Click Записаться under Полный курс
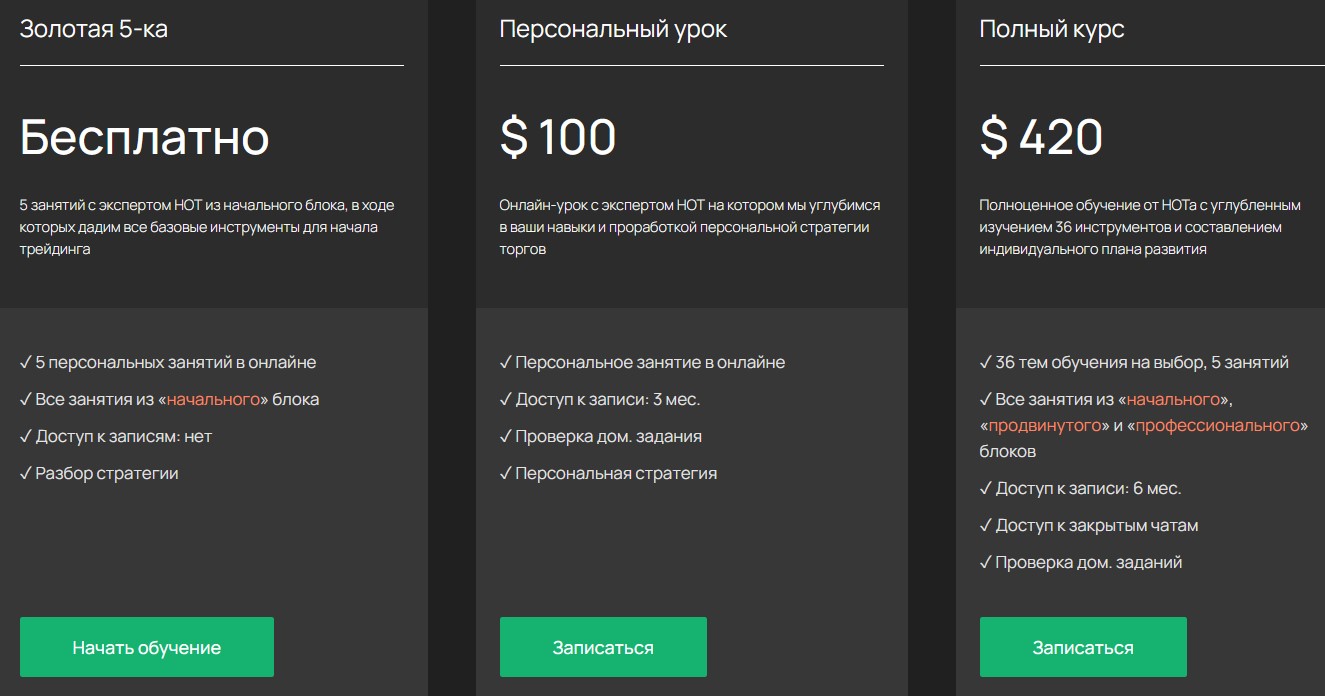This screenshot has height=696, width=1325. click(1083, 647)
